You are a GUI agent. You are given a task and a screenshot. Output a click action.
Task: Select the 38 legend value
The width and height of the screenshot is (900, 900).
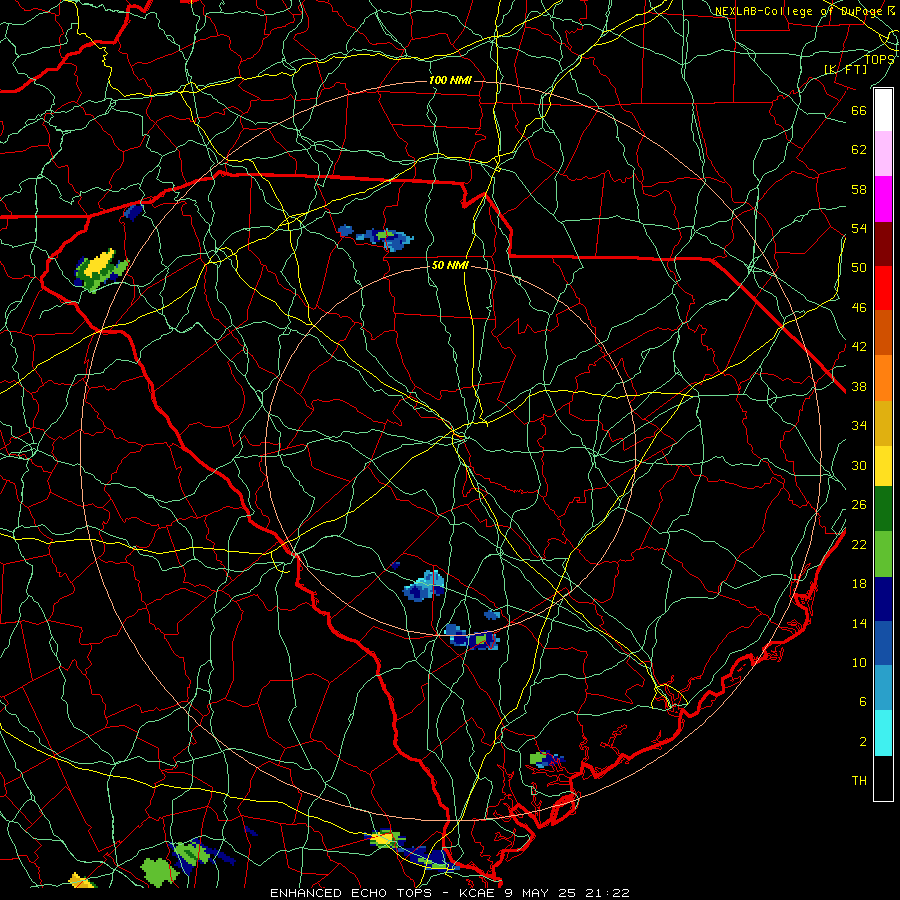point(859,386)
